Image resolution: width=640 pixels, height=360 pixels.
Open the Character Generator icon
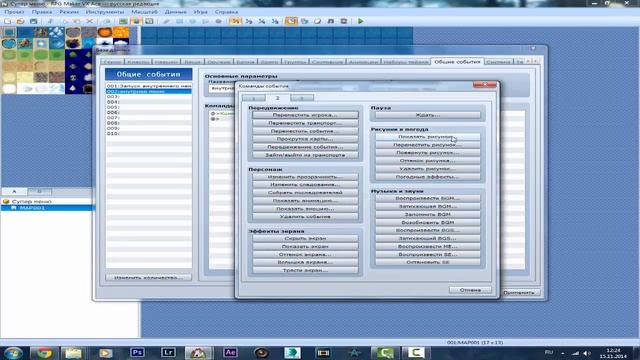point(344,21)
